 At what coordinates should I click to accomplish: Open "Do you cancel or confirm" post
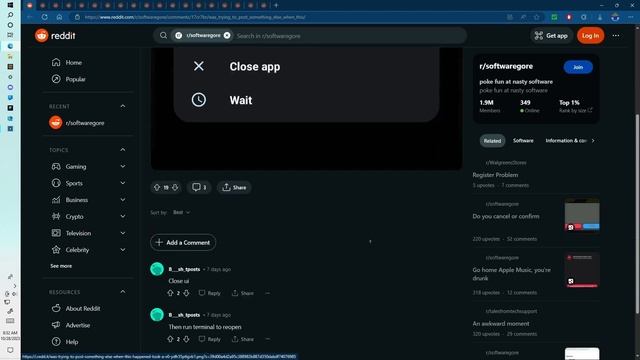coord(506,216)
